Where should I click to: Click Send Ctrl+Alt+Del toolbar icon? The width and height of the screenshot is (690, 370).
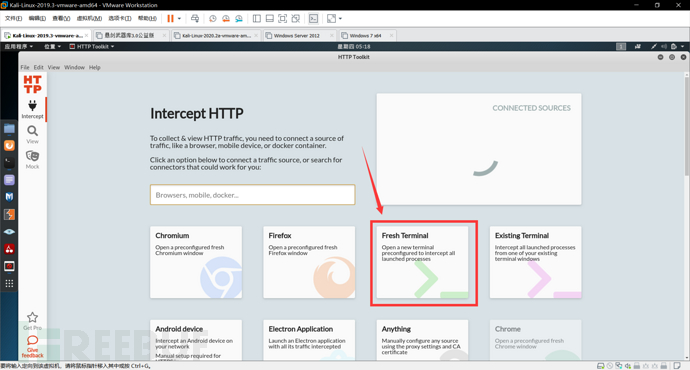pyautogui.click(x=195, y=18)
